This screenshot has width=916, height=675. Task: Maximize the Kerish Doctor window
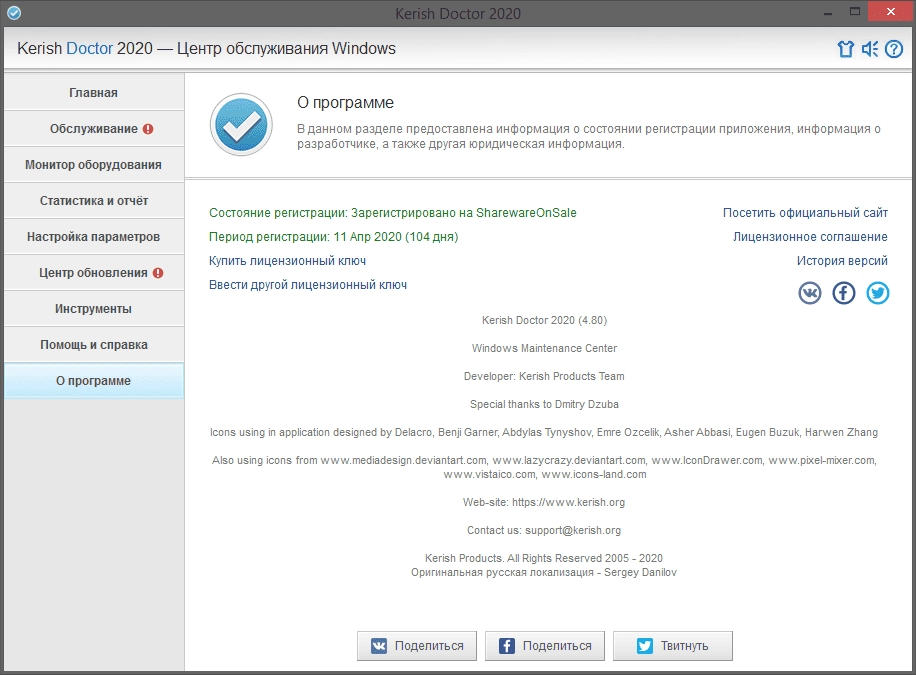855,12
